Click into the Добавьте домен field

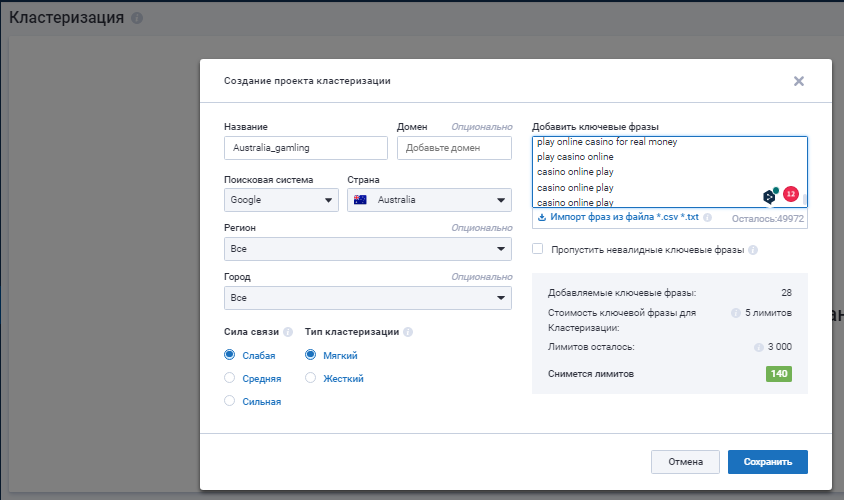coord(454,148)
